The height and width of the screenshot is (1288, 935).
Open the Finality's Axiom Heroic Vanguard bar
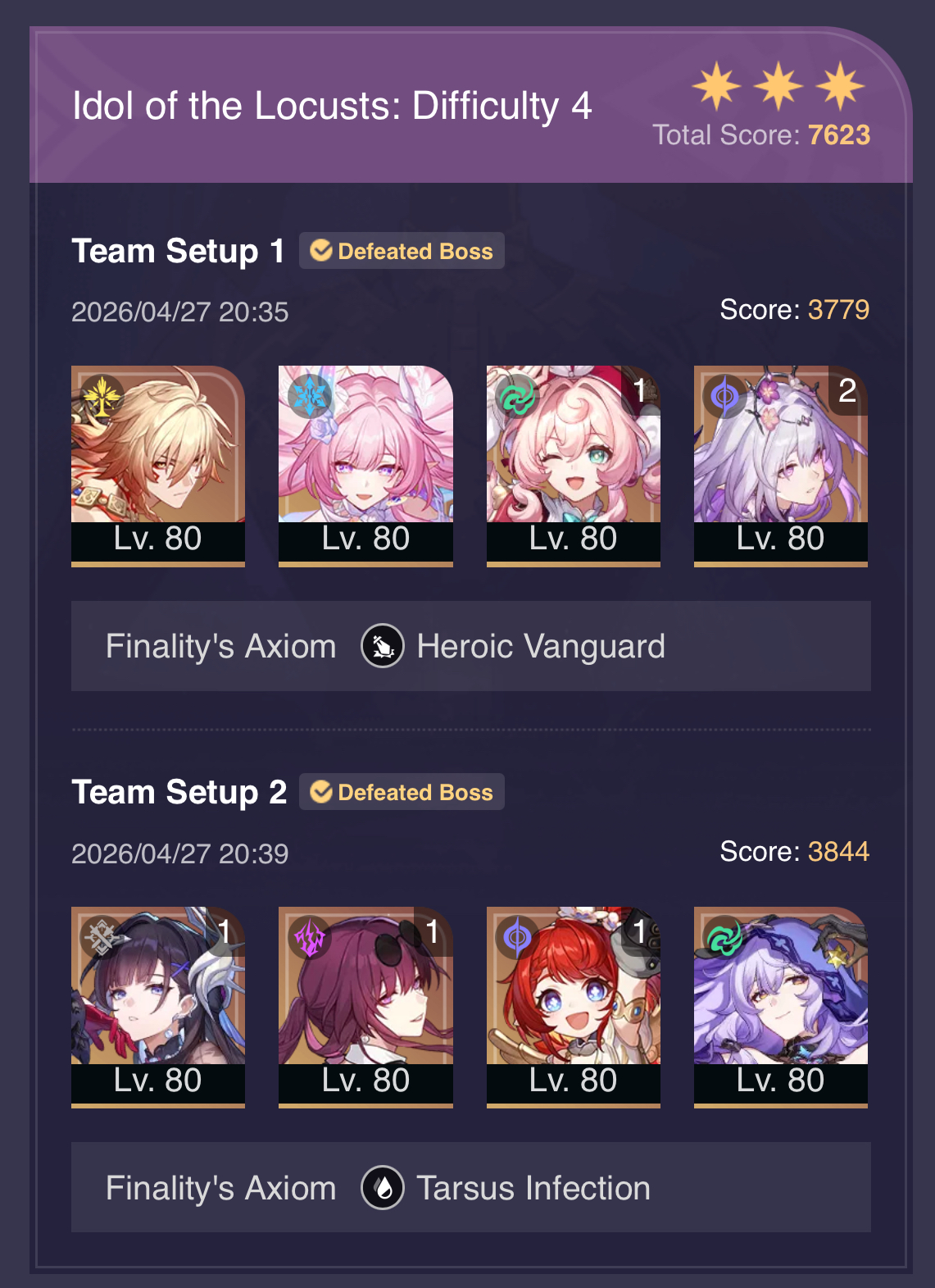471,646
